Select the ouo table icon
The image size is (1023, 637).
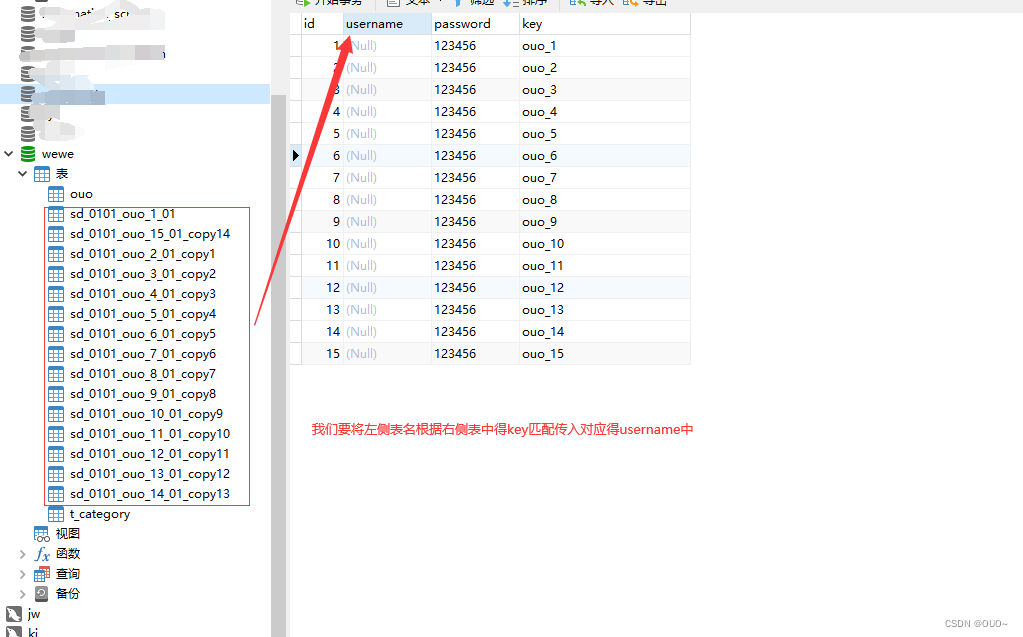pos(56,194)
